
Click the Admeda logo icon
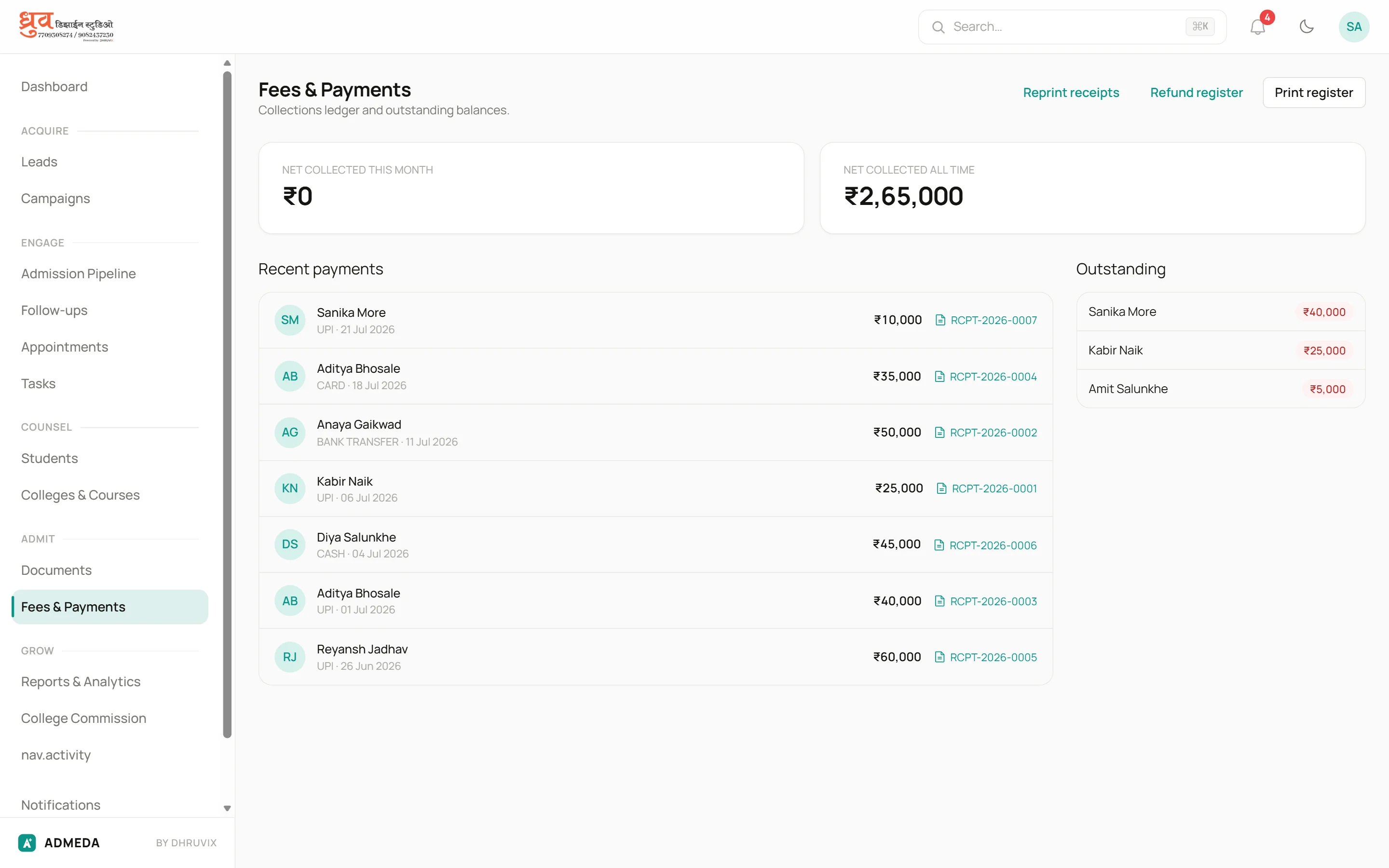click(27, 842)
